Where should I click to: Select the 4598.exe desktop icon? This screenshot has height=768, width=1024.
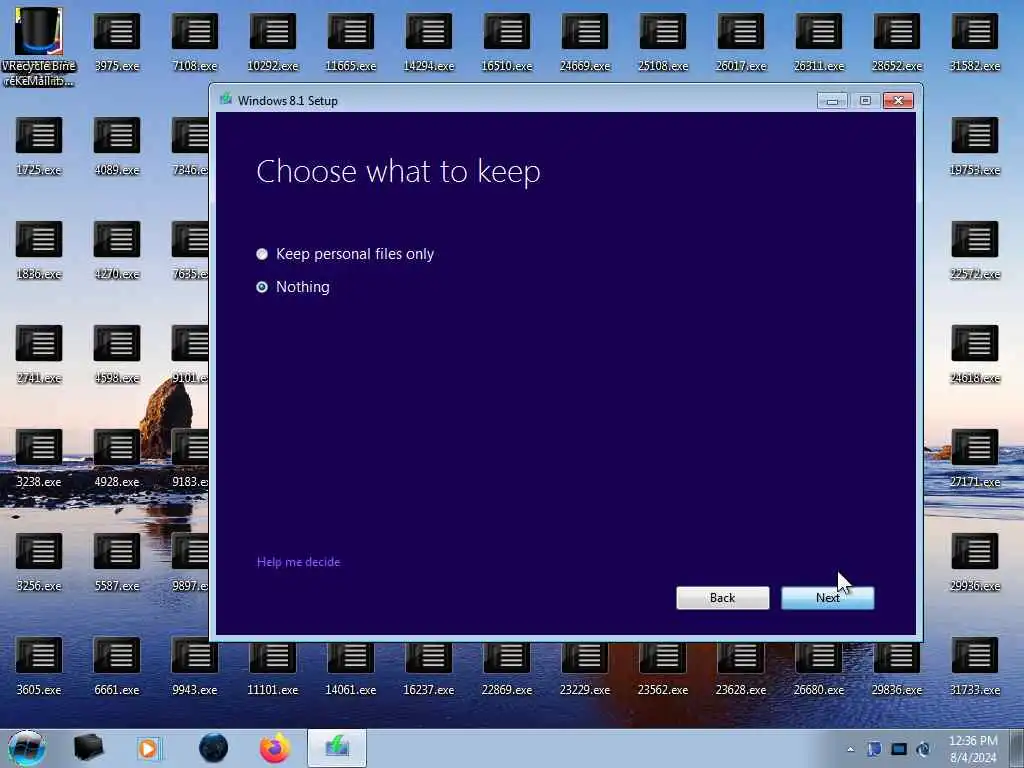tap(117, 355)
